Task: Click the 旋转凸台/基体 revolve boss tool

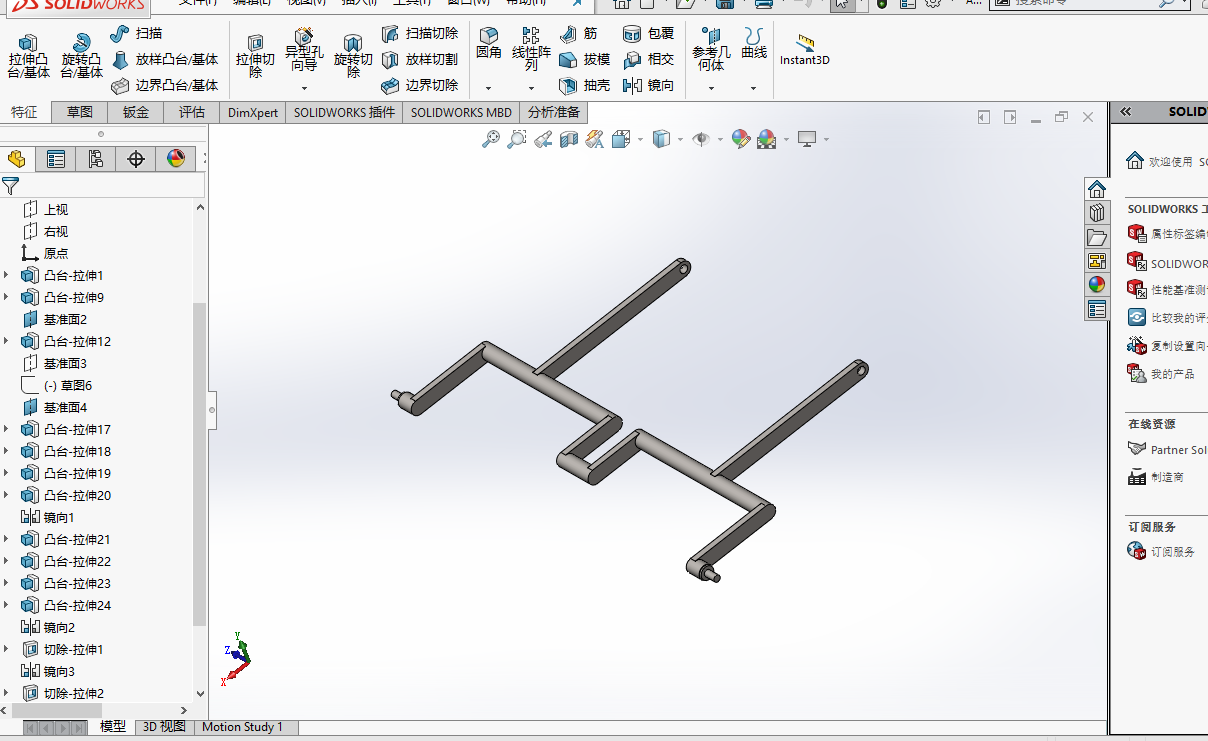Action: pos(81,56)
